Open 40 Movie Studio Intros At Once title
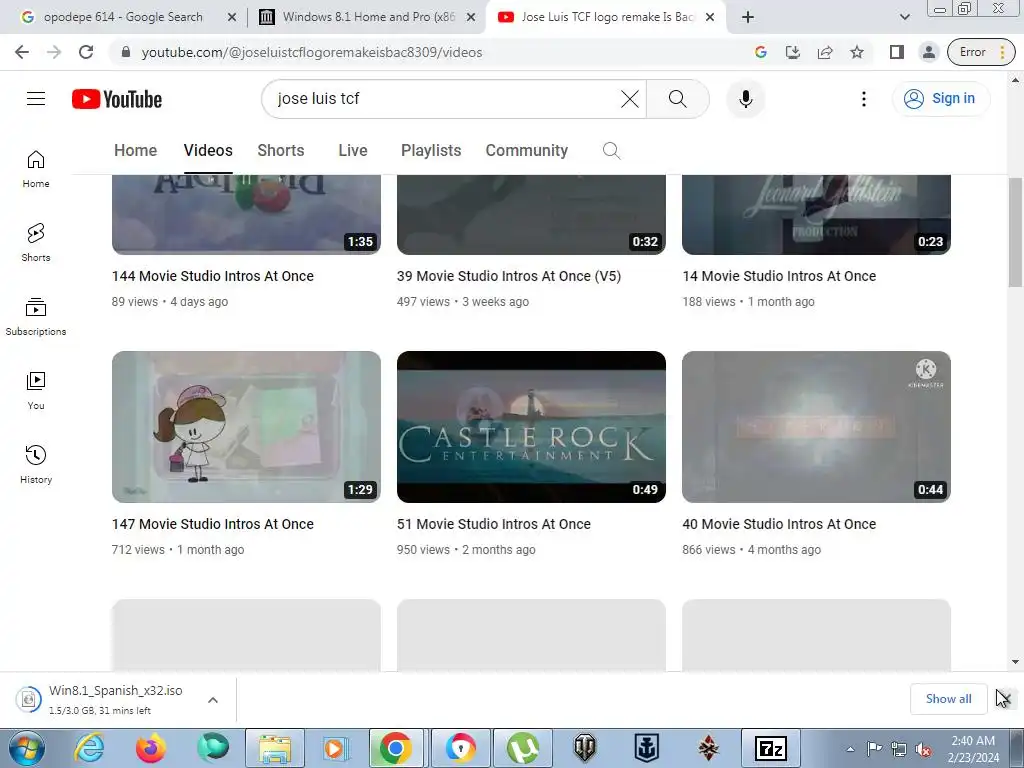Screen dimensions: 1024x768 (779, 524)
